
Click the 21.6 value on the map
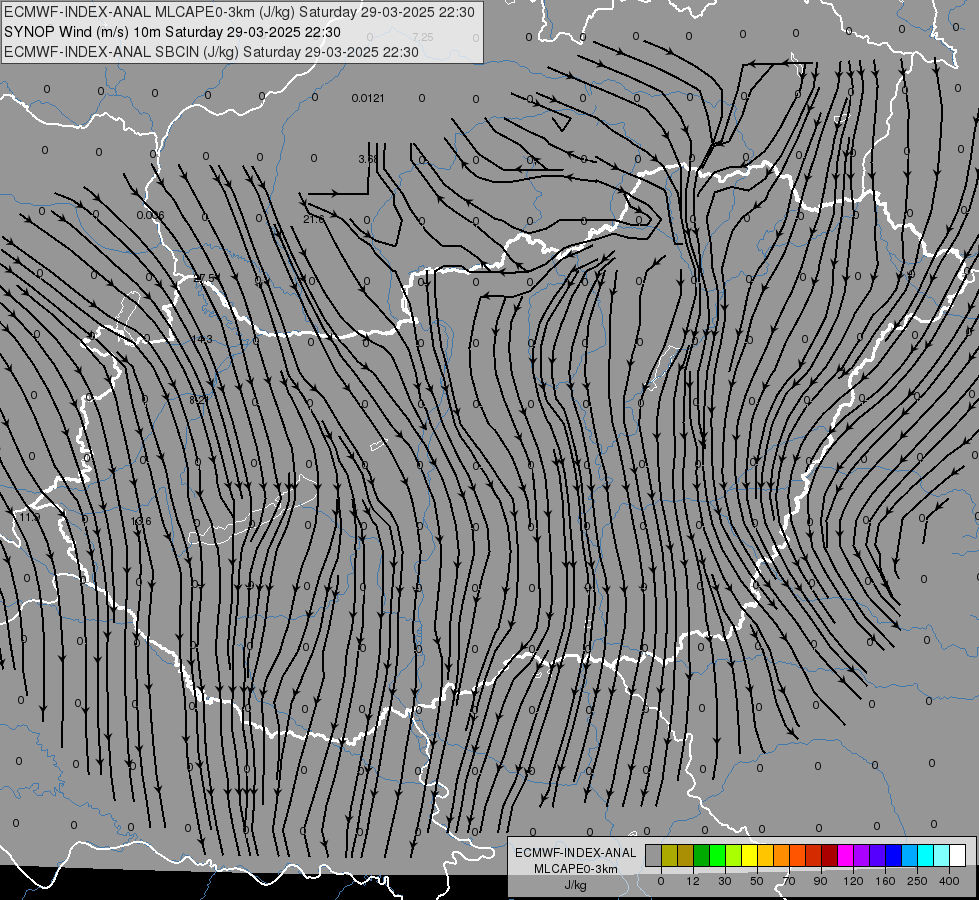313,219
